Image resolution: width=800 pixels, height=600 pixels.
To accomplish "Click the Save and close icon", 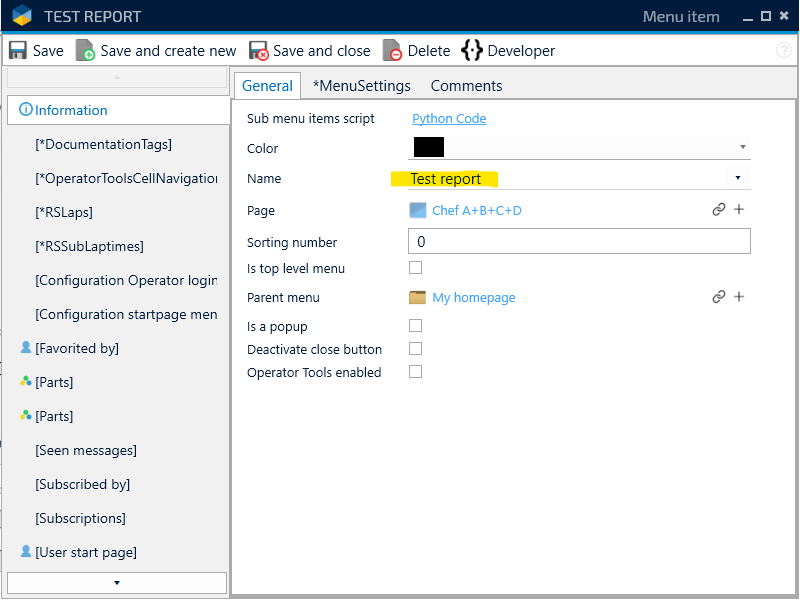I will 259,51.
